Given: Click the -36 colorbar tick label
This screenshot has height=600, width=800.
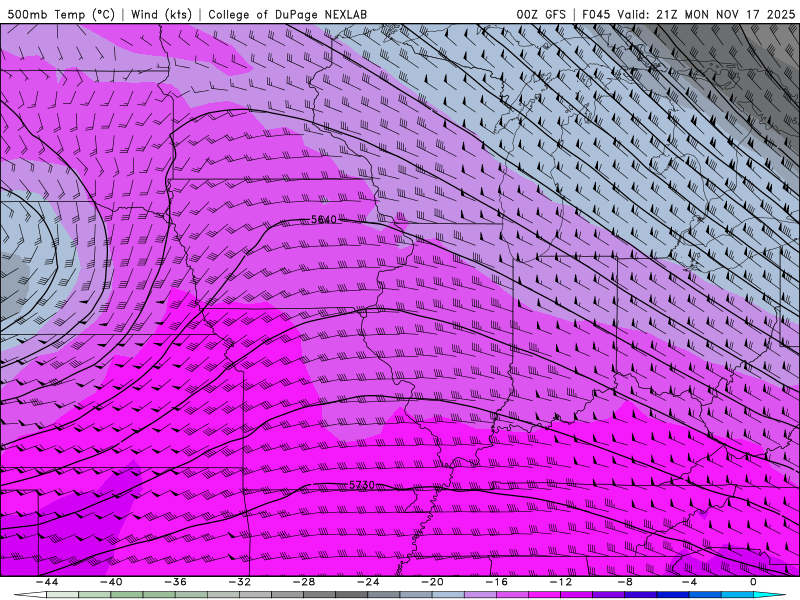Looking at the screenshot, I should 176,582.
